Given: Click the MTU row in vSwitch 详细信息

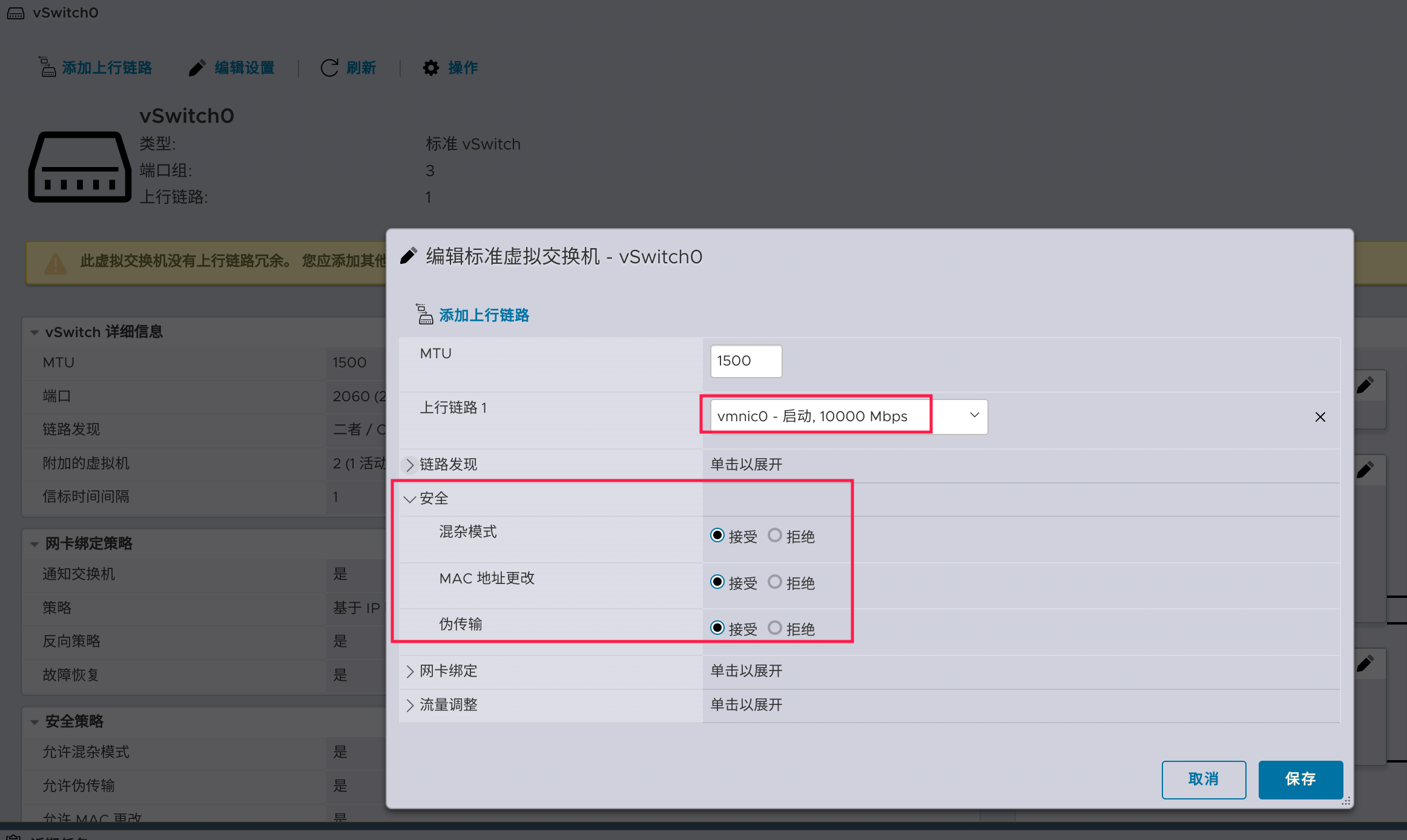Looking at the screenshot, I should [x=205, y=363].
